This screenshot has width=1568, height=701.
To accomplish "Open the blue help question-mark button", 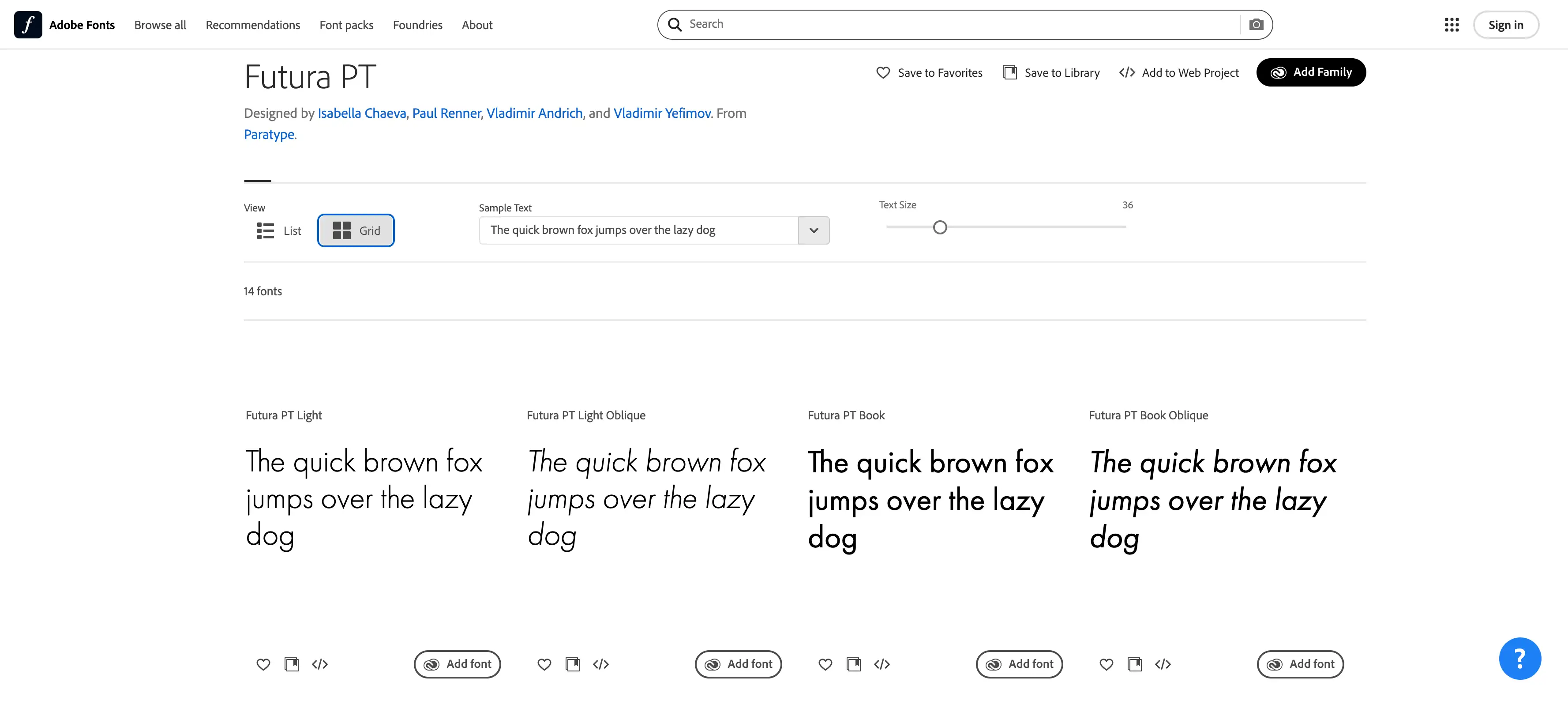I will [1519, 658].
